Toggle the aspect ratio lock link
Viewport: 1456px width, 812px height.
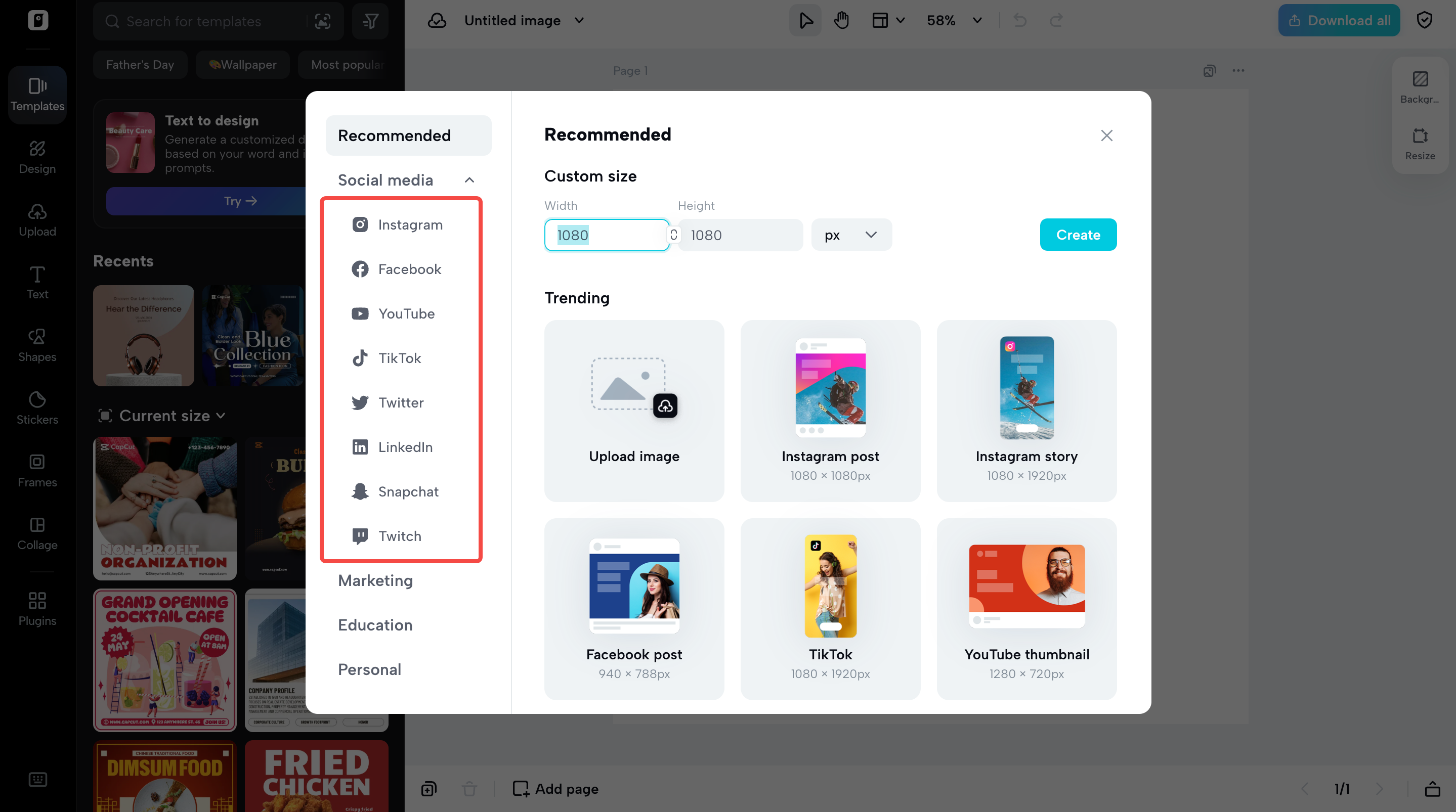pyautogui.click(x=674, y=235)
